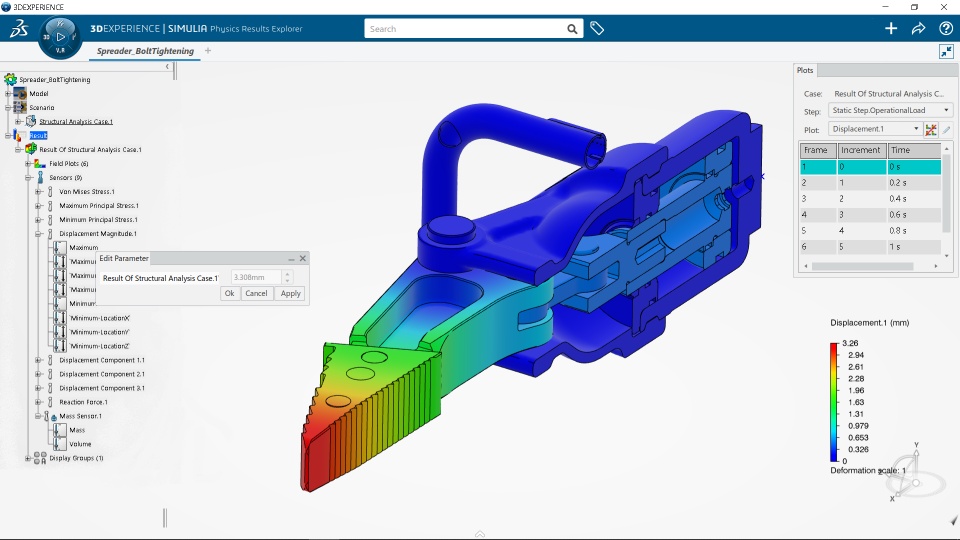Click the expand view icon top right
960x540 pixels.
947,51
